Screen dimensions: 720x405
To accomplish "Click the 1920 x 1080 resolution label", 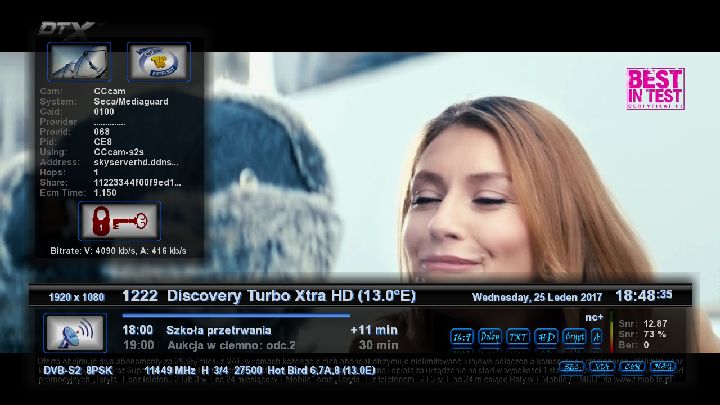I will 76,297.
